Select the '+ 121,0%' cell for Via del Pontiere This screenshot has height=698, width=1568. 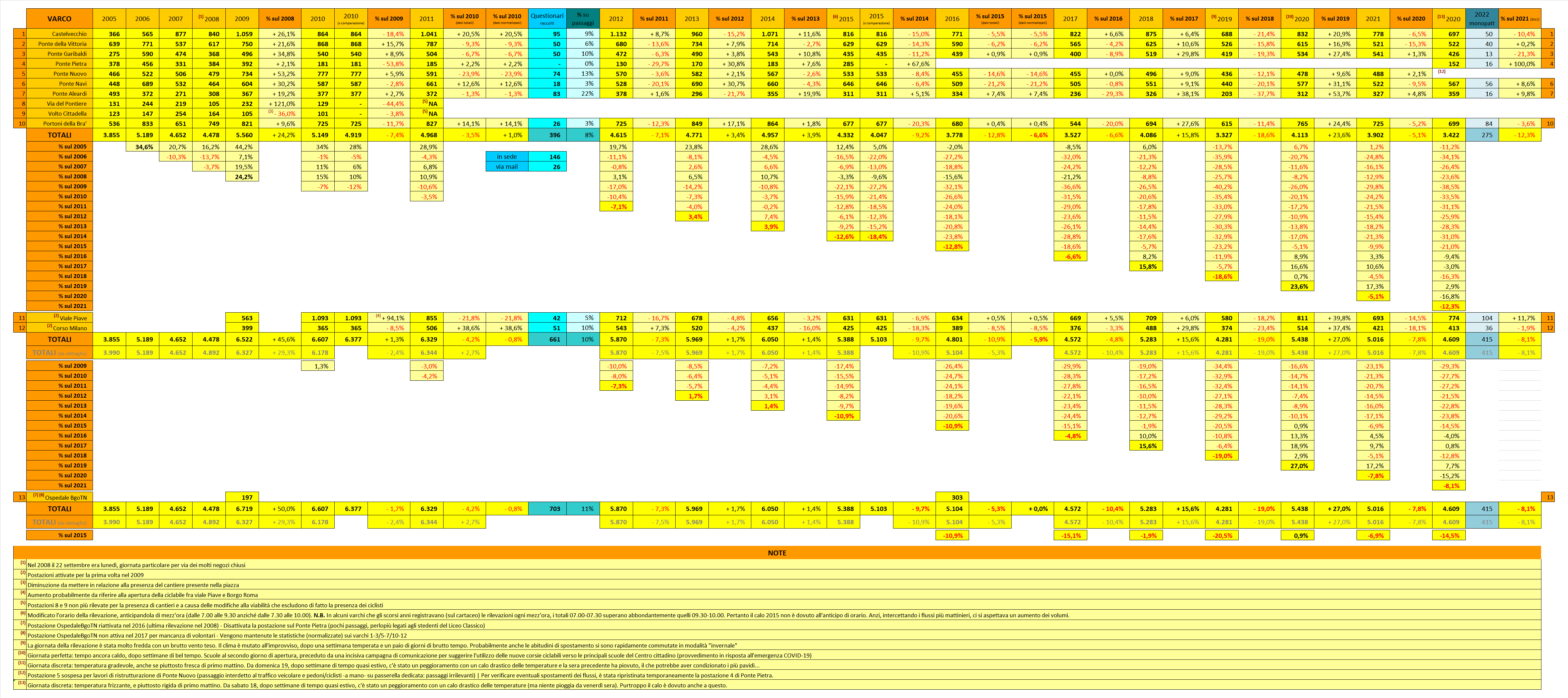coord(280,104)
